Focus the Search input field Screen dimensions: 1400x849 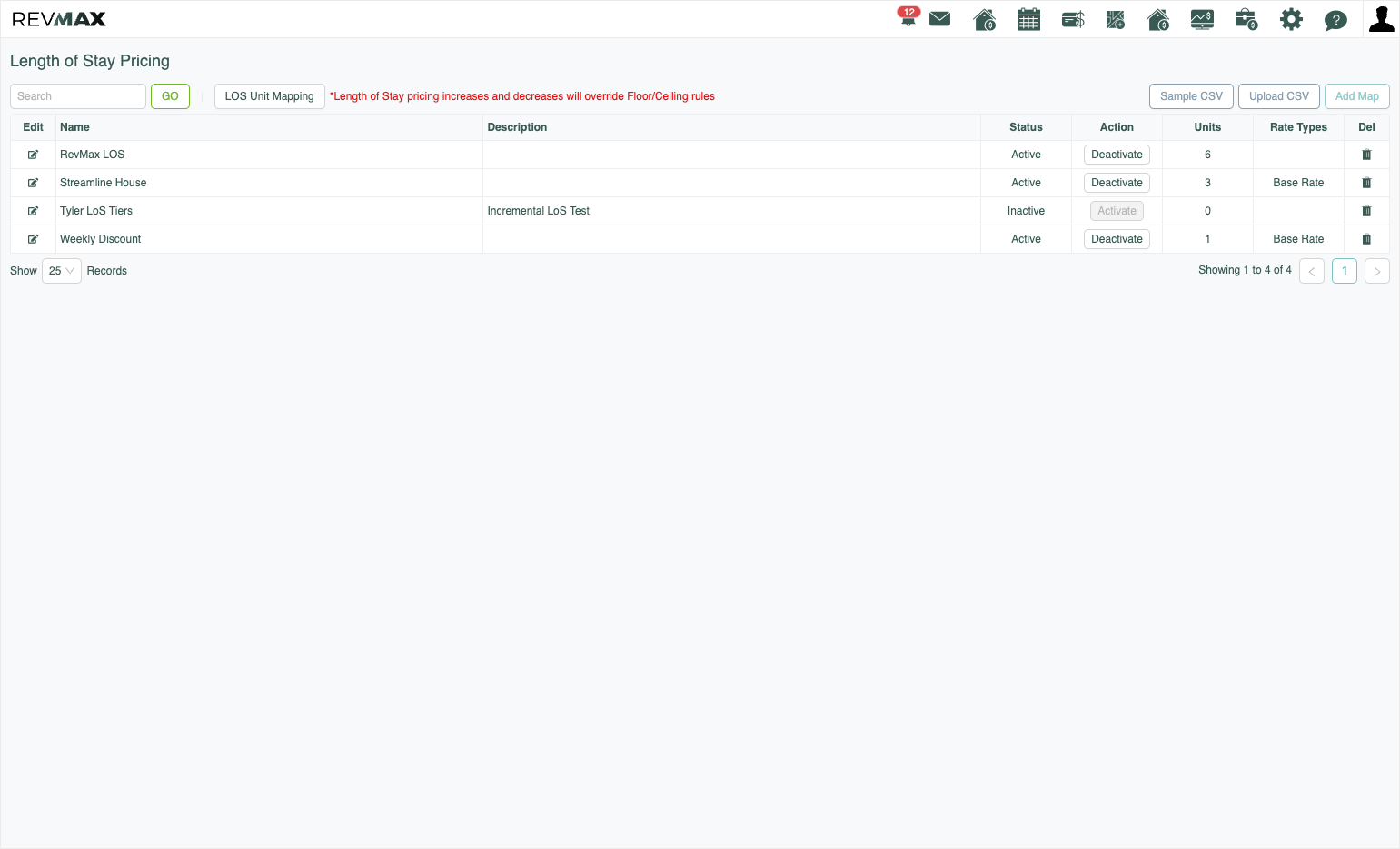pos(78,96)
